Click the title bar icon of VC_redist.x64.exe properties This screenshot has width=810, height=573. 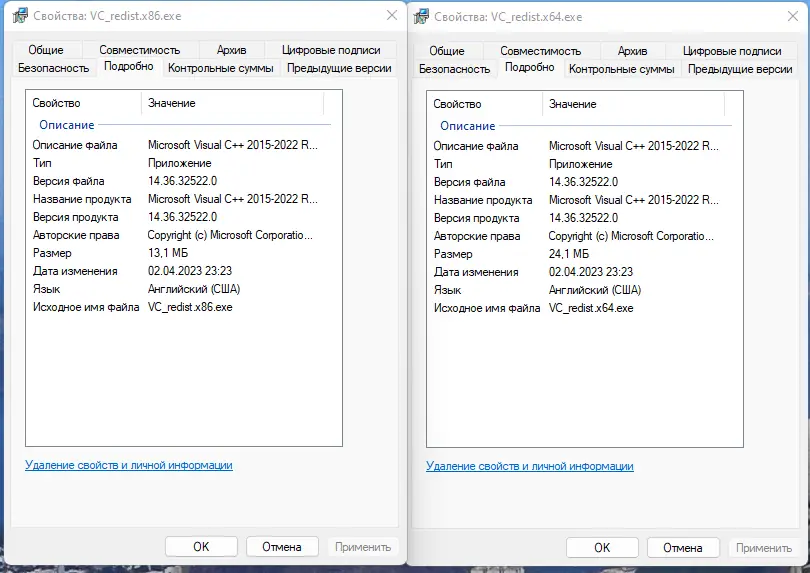tap(419, 17)
